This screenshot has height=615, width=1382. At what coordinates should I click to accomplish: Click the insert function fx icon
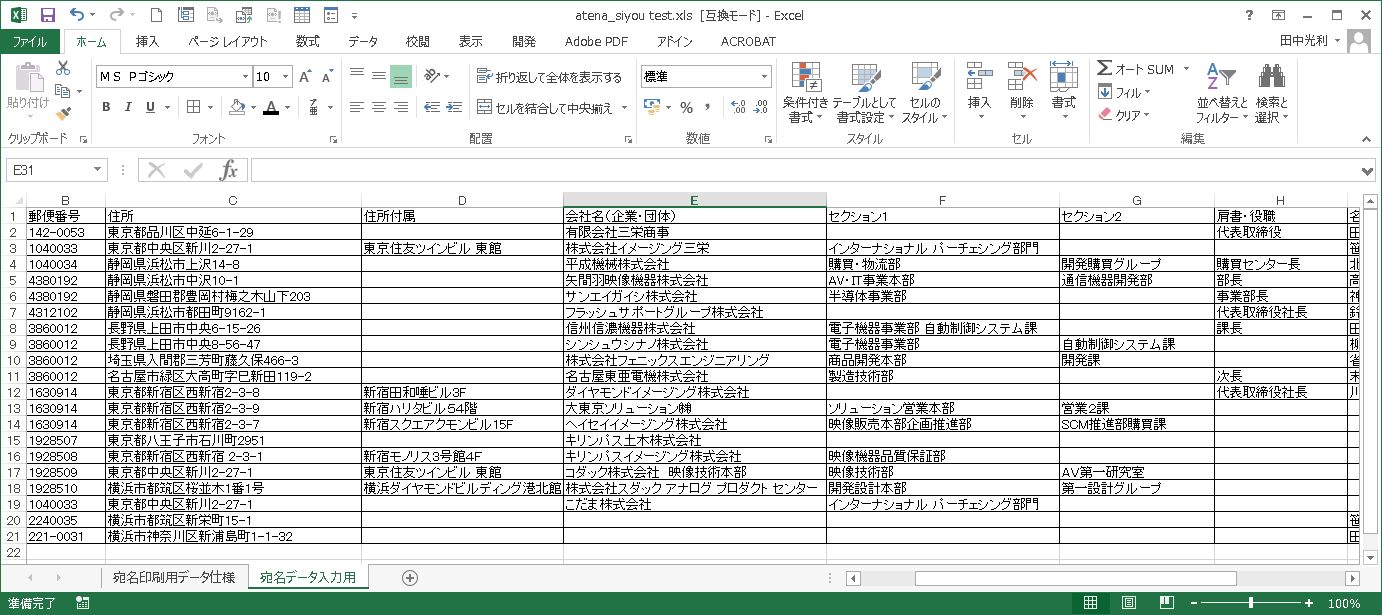[228, 170]
